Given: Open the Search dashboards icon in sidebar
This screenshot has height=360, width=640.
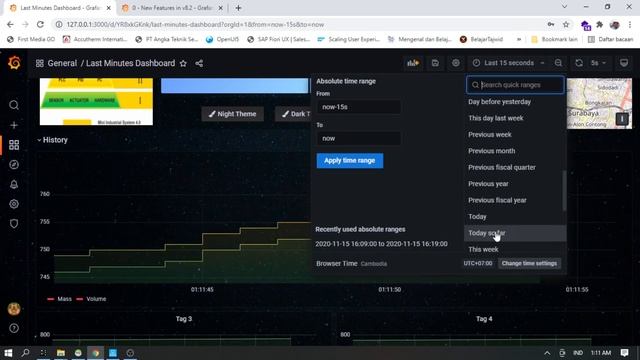Looking at the screenshot, I should (14, 105).
